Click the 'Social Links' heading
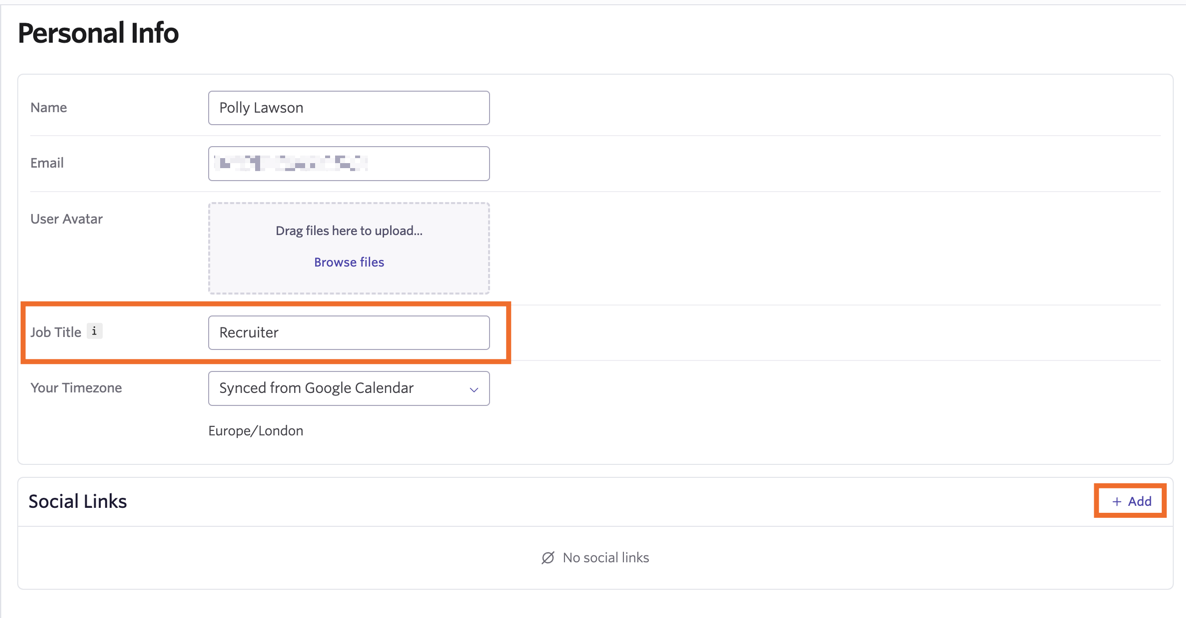 click(78, 502)
